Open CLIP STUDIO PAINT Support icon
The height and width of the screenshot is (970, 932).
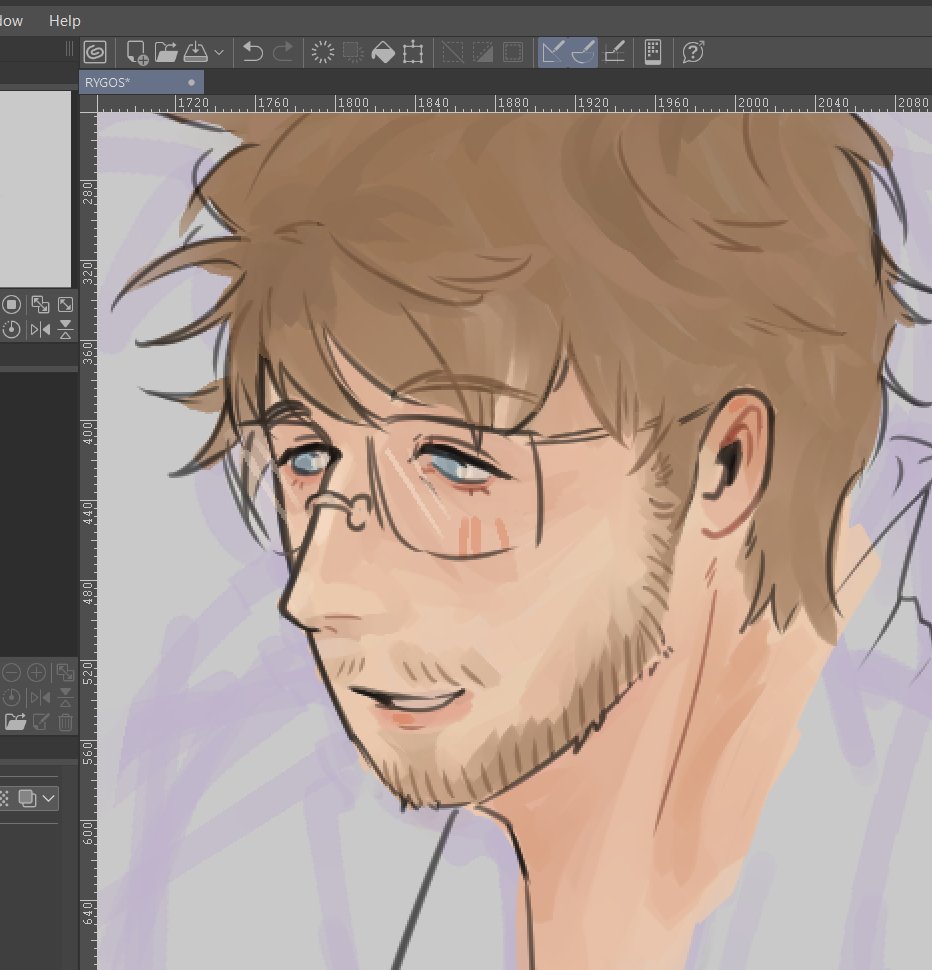[693, 53]
